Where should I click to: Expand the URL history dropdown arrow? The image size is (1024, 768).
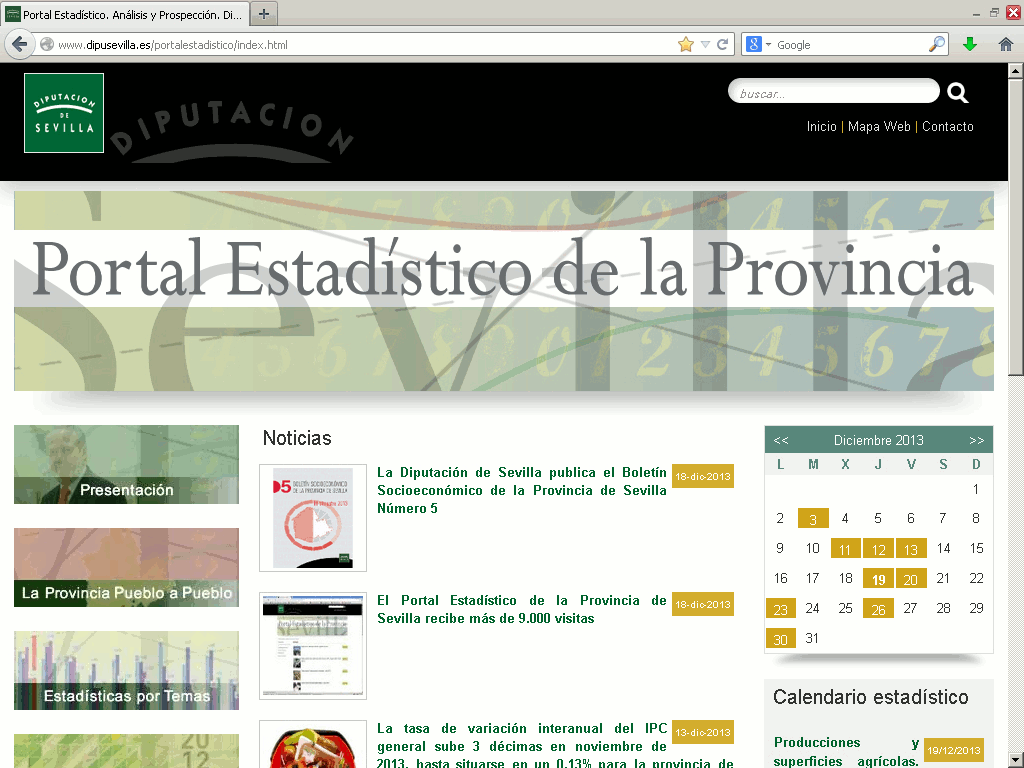pos(705,44)
